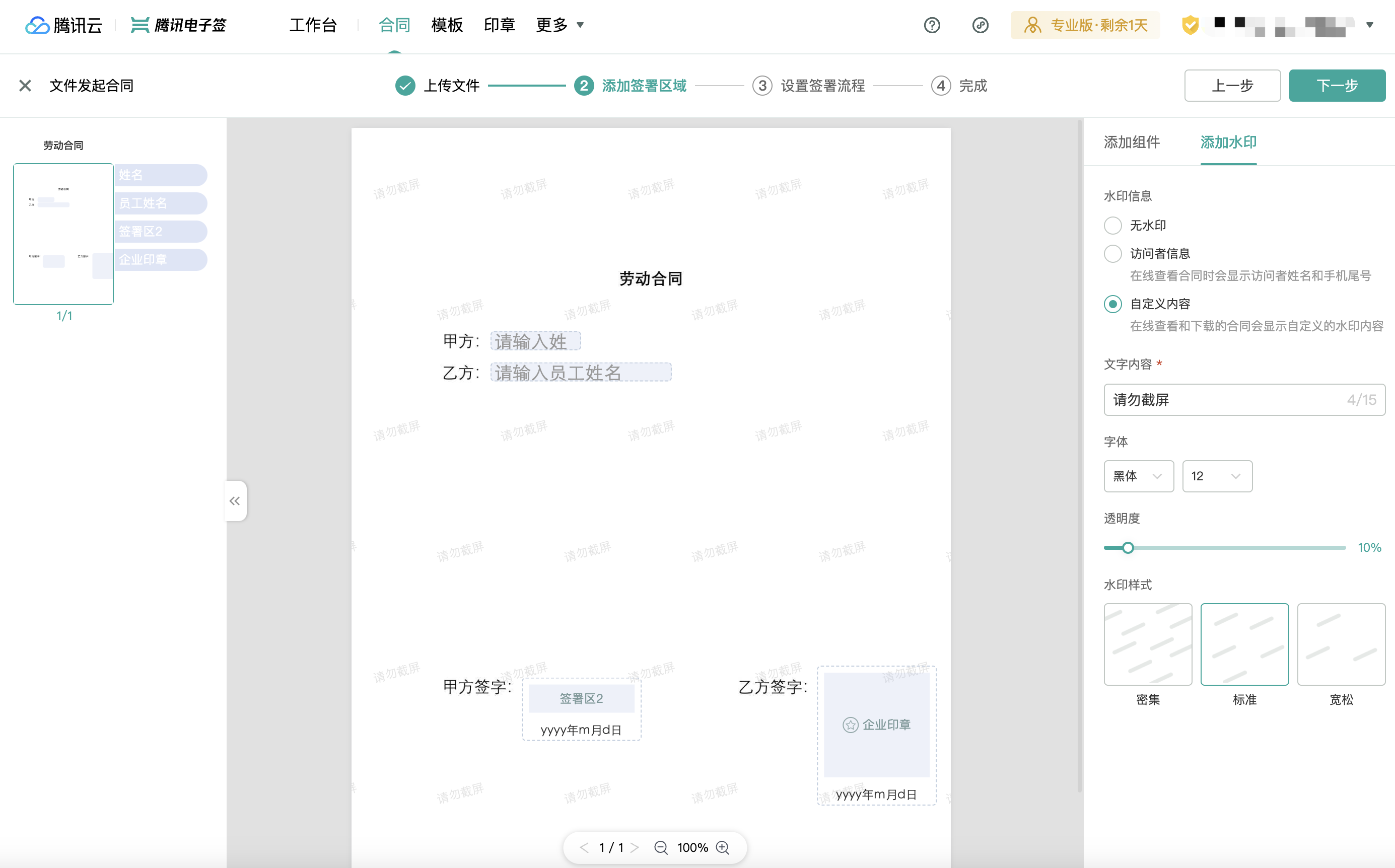Switch to 添加水印 tab
The height and width of the screenshot is (868, 1395).
(1228, 142)
